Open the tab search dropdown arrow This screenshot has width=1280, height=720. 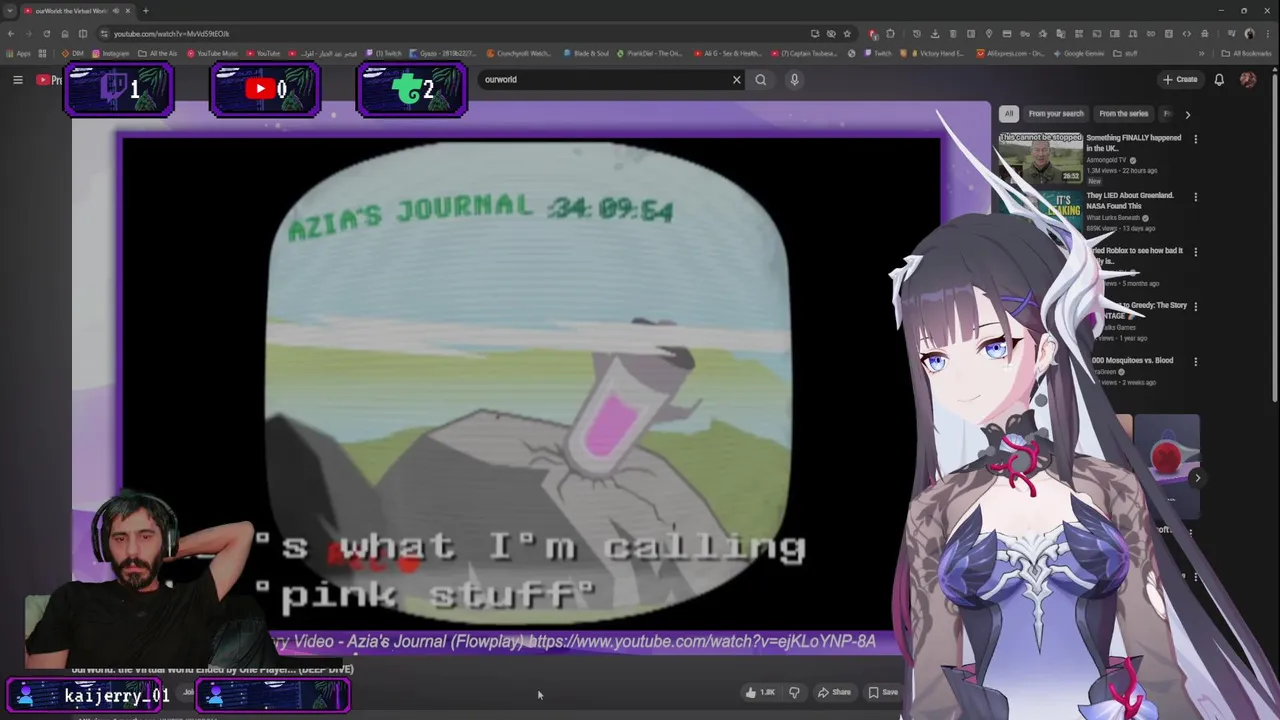coord(10,11)
